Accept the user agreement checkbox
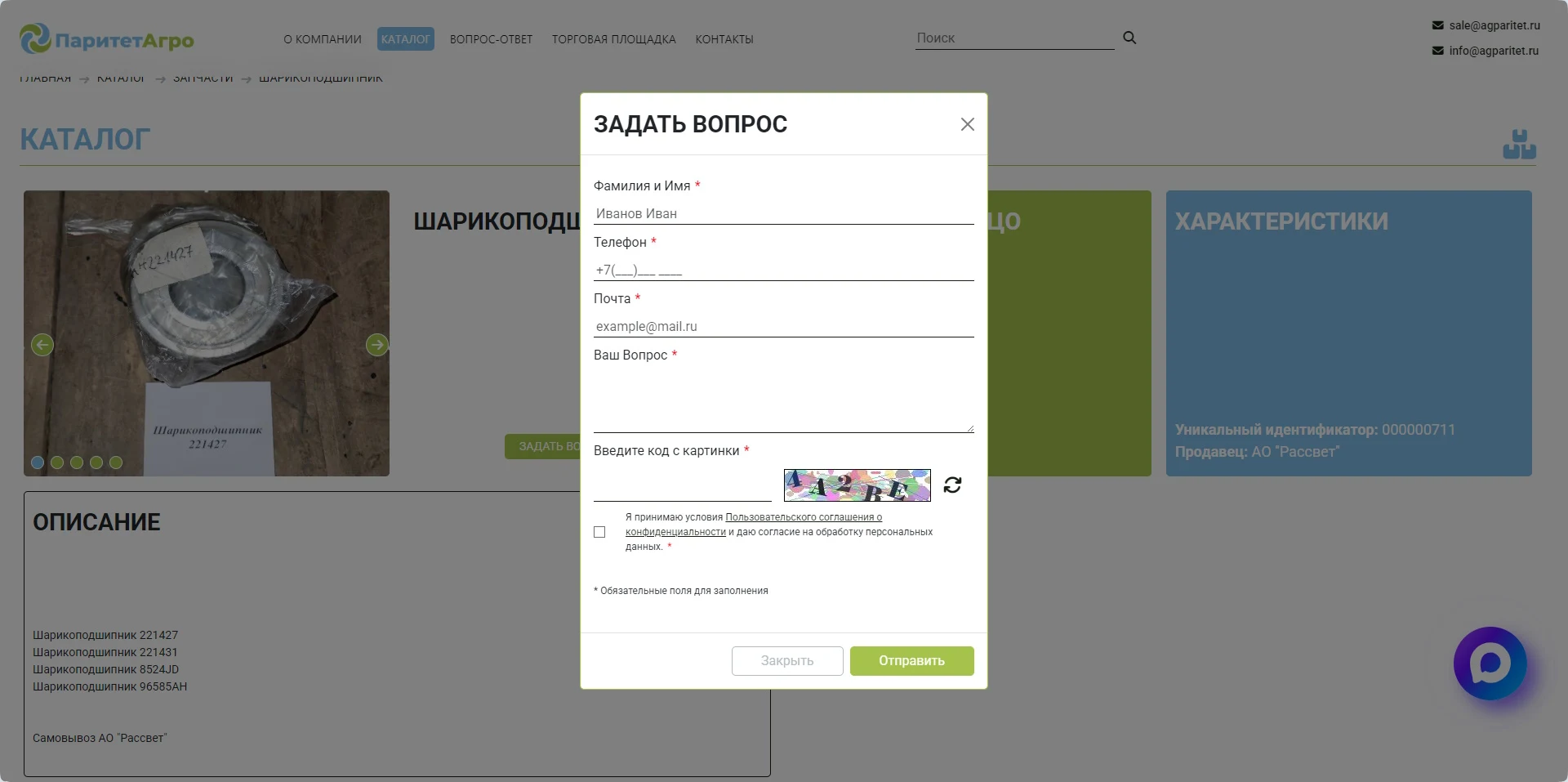The image size is (1568, 782). pos(599,532)
